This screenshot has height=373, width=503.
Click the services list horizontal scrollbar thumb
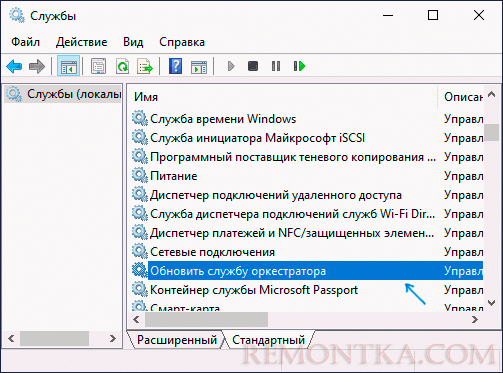[206, 319]
